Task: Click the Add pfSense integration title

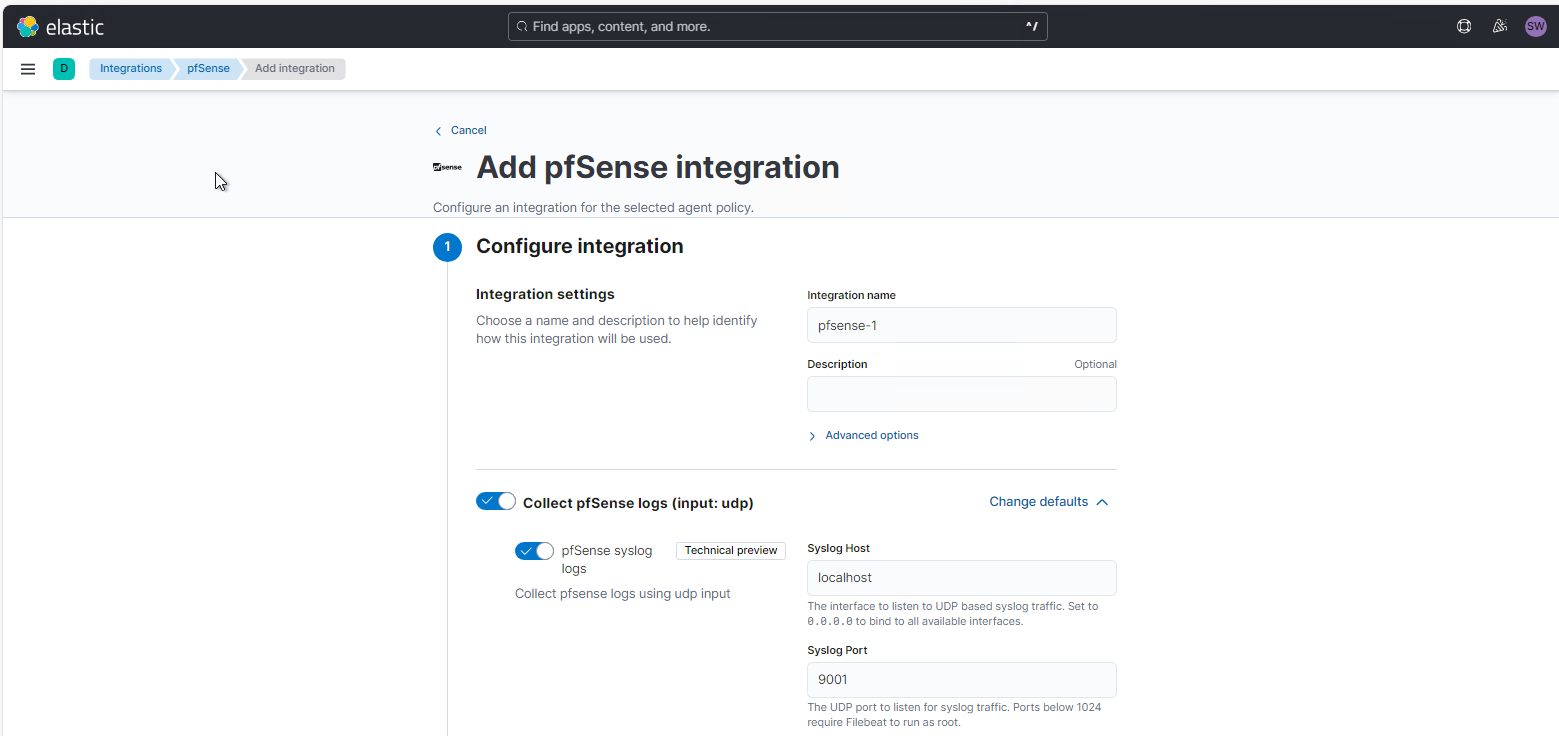Action: click(658, 168)
